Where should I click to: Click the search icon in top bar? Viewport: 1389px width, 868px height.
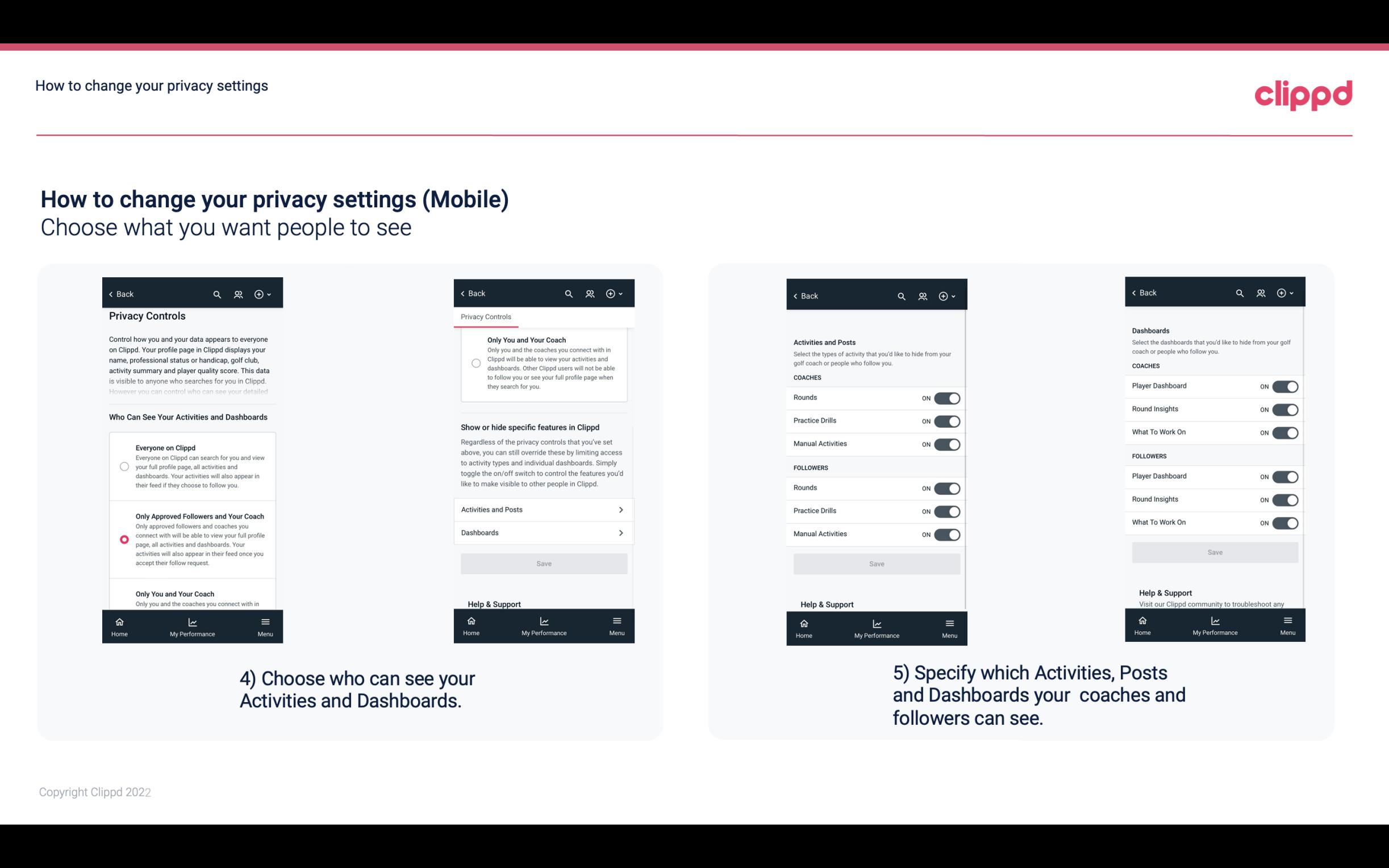217,294
